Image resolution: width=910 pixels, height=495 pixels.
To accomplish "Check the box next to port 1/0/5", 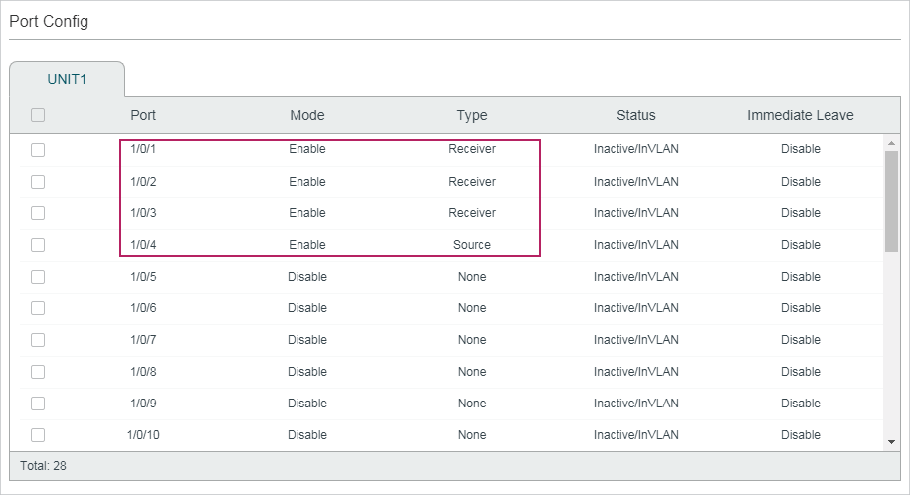I will pos(38,277).
